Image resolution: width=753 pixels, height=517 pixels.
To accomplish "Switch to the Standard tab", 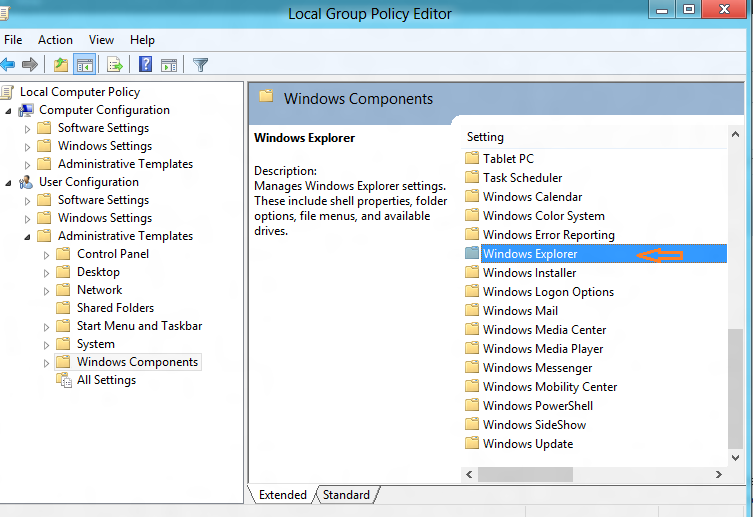I will (x=346, y=495).
